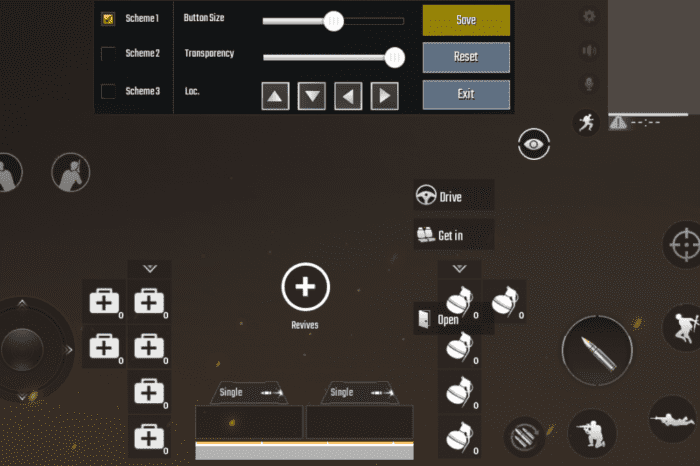
Task: Select the scope crosshair aim icon
Action: pyautogui.click(x=685, y=244)
